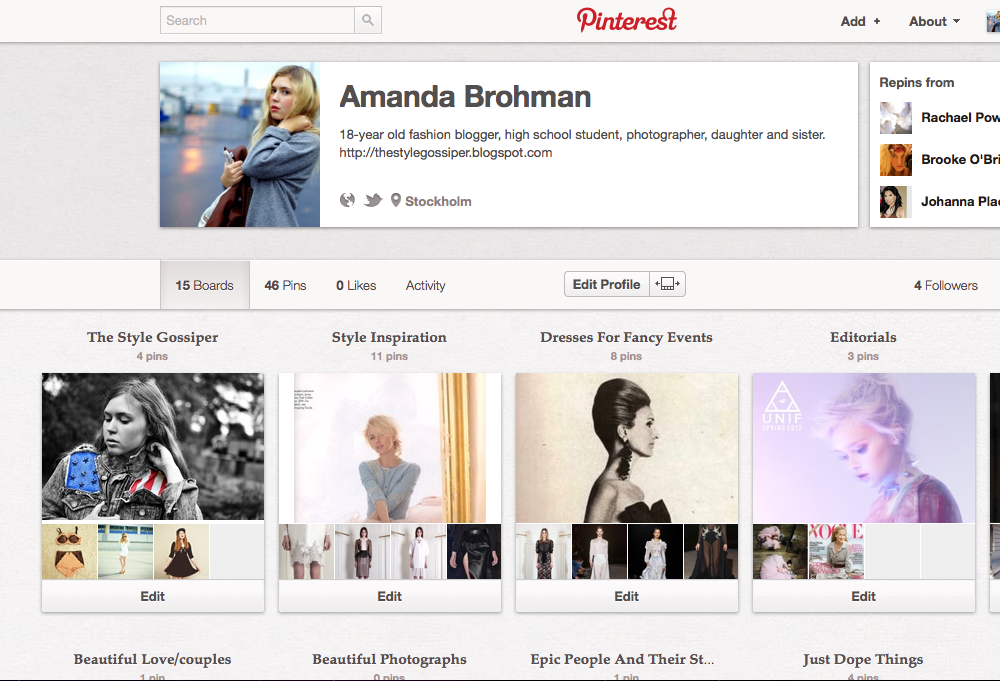Focus the Search input field
The height and width of the screenshot is (681, 1000).
(x=257, y=20)
